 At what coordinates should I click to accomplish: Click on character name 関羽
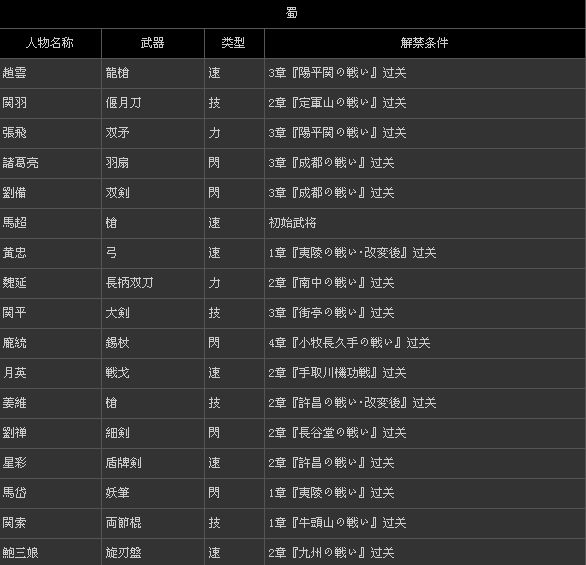coord(15,103)
